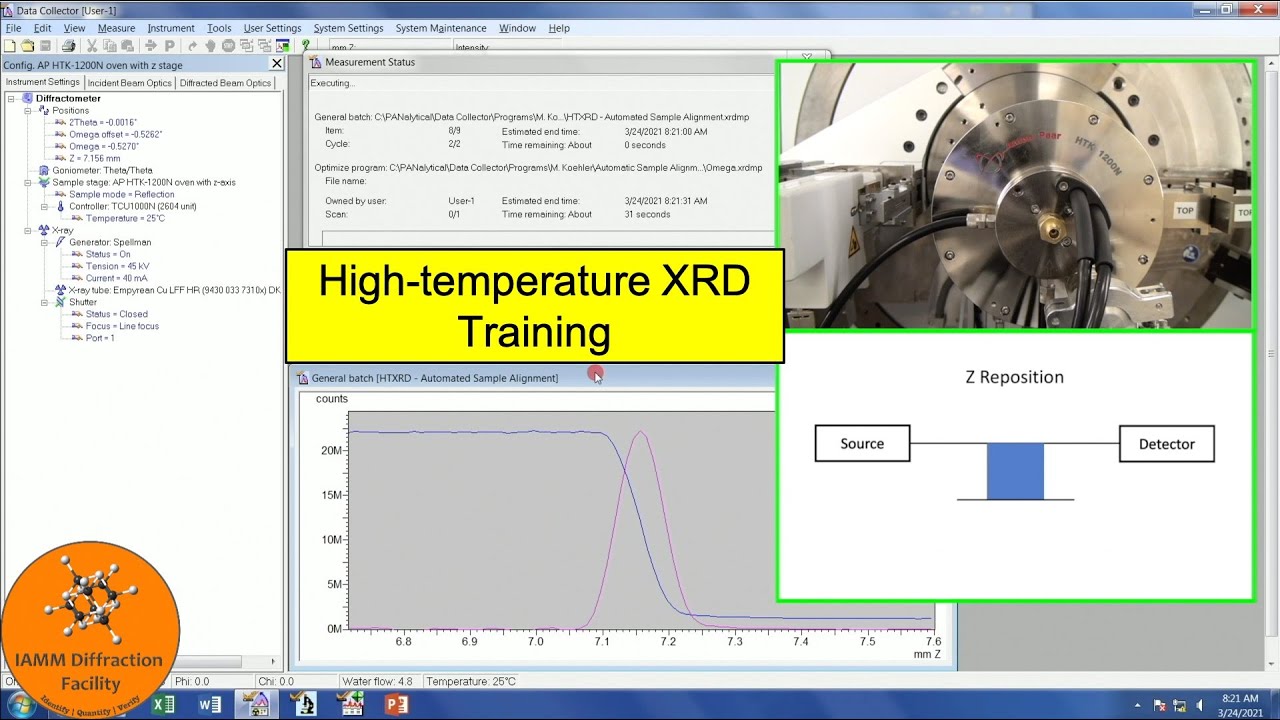1280x720 pixels.
Task: Select Current = 40 mA tree item
Action: tap(117, 278)
